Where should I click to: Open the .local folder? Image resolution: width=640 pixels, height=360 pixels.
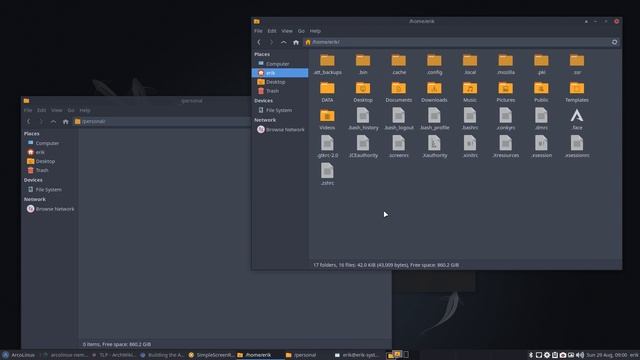tap(470, 64)
